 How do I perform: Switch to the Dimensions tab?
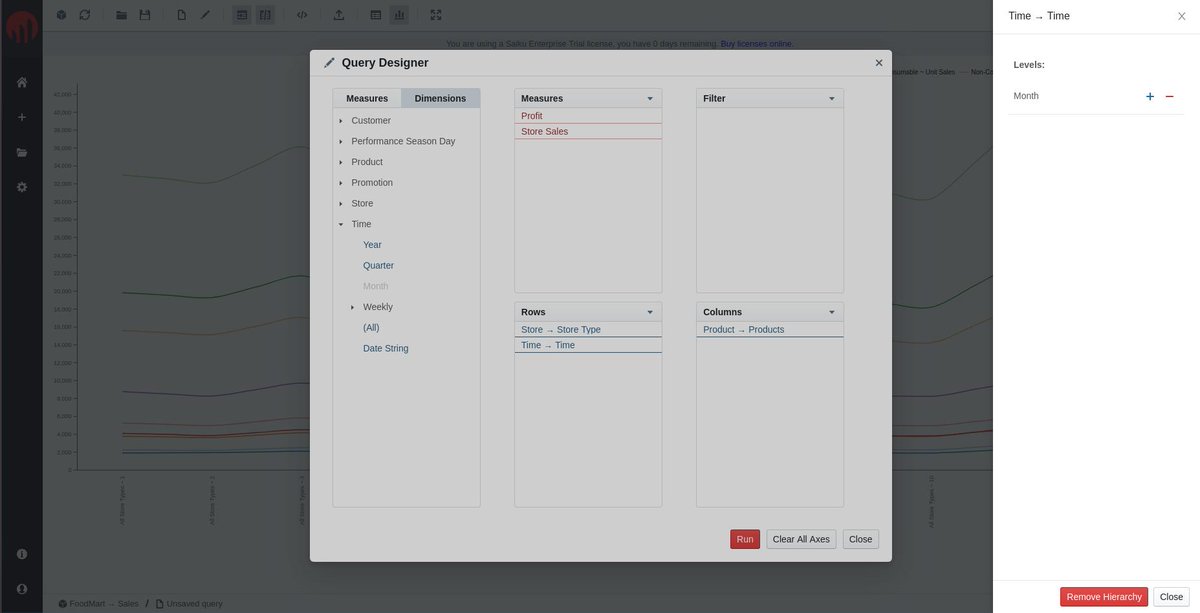coord(440,98)
